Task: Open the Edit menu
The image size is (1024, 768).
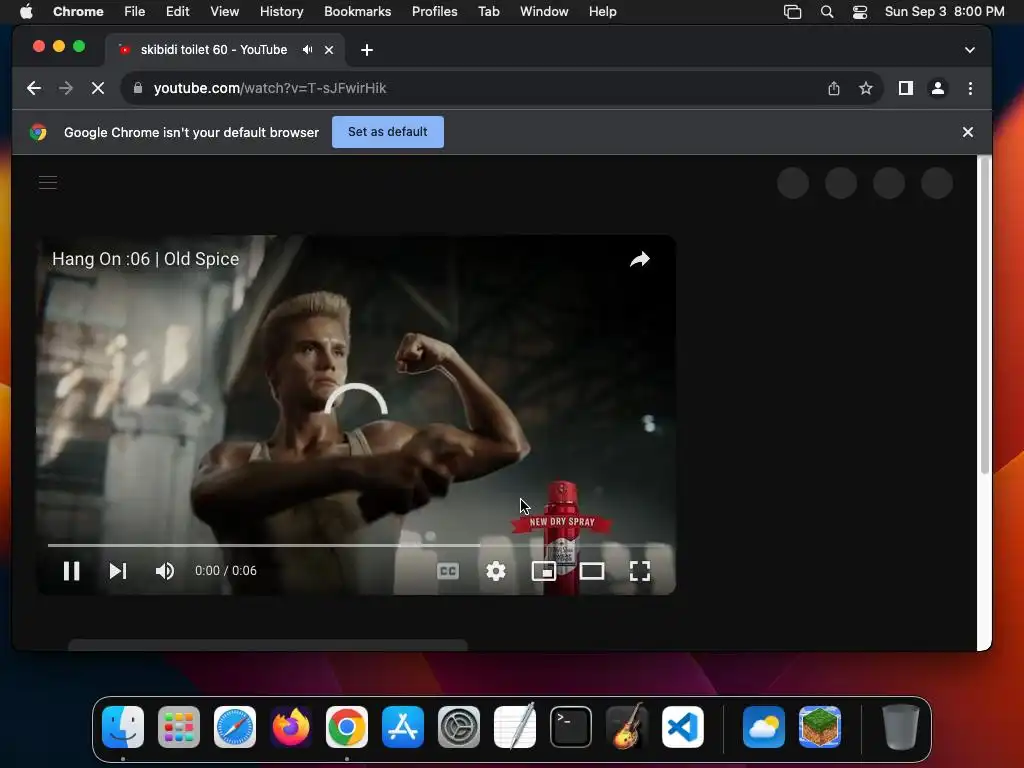Action: tap(178, 12)
